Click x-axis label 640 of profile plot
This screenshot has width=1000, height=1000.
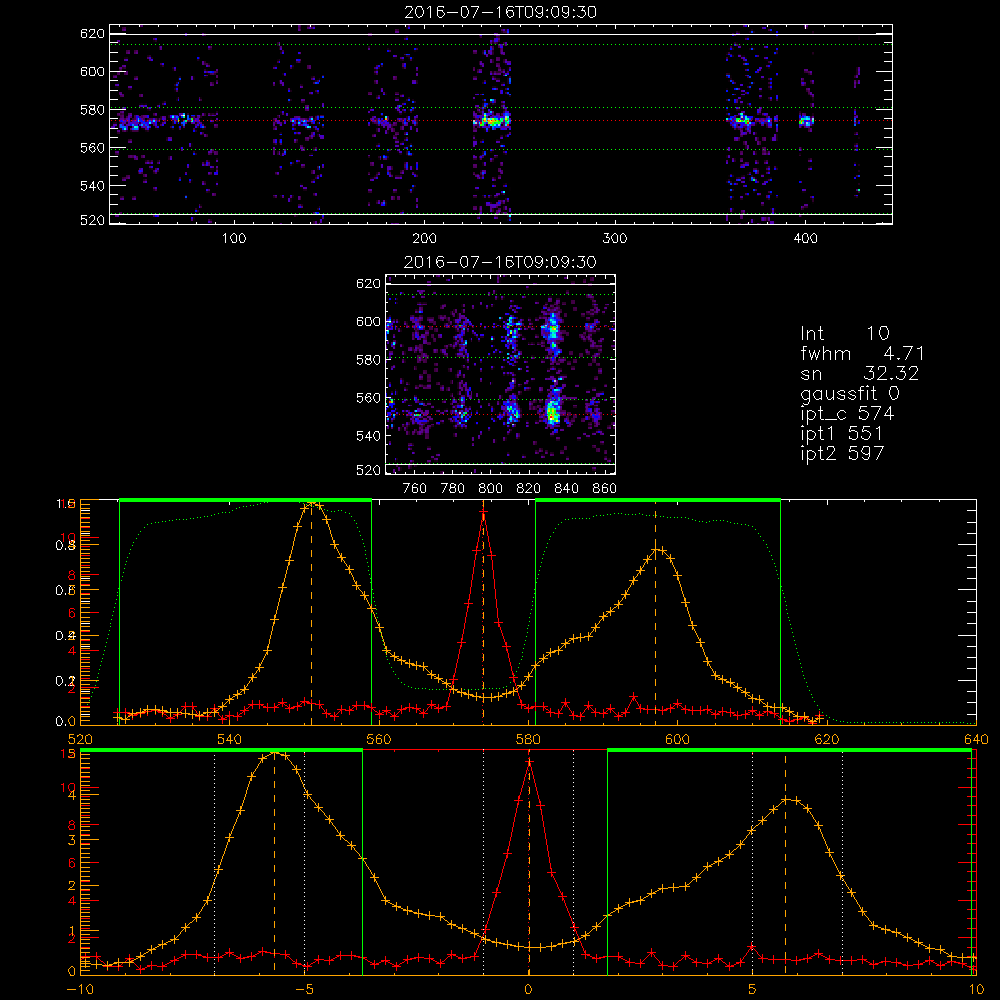[x=976, y=739]
